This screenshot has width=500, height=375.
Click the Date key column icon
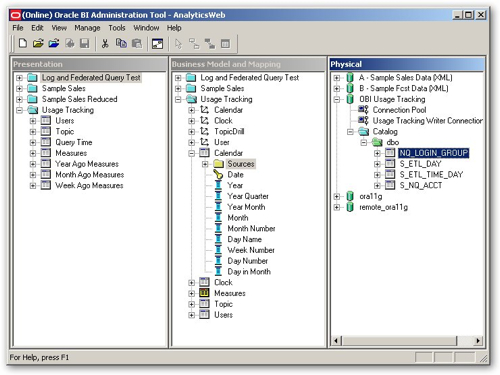click(x=218, y=175)
